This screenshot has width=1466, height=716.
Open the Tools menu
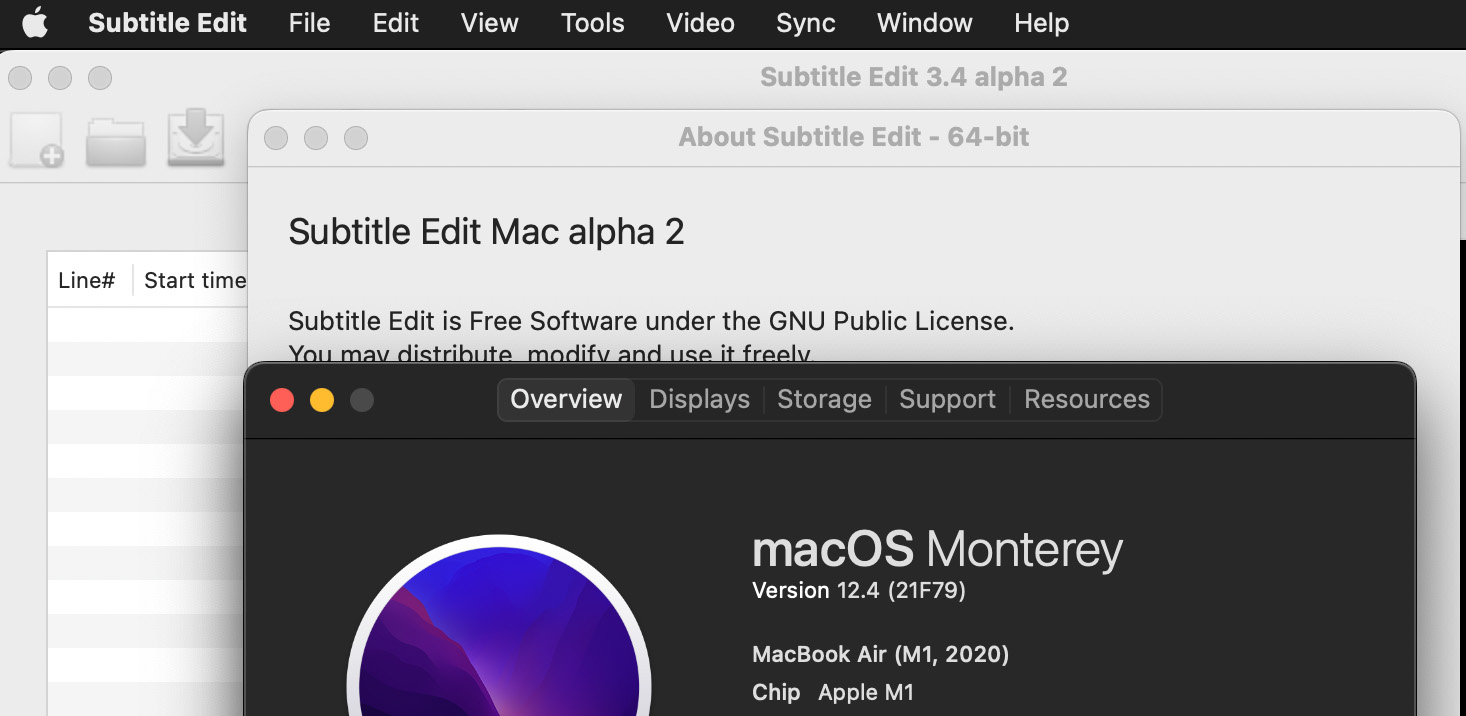(x=592, y=23)
